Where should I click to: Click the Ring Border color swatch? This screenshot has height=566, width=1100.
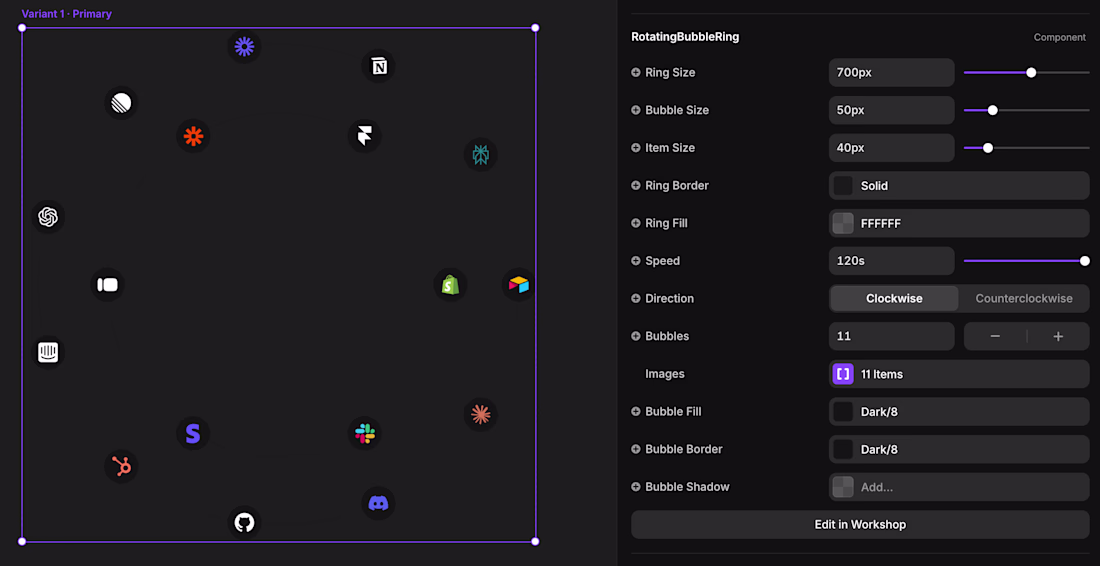pyautogui.click(x=843, y=186)
